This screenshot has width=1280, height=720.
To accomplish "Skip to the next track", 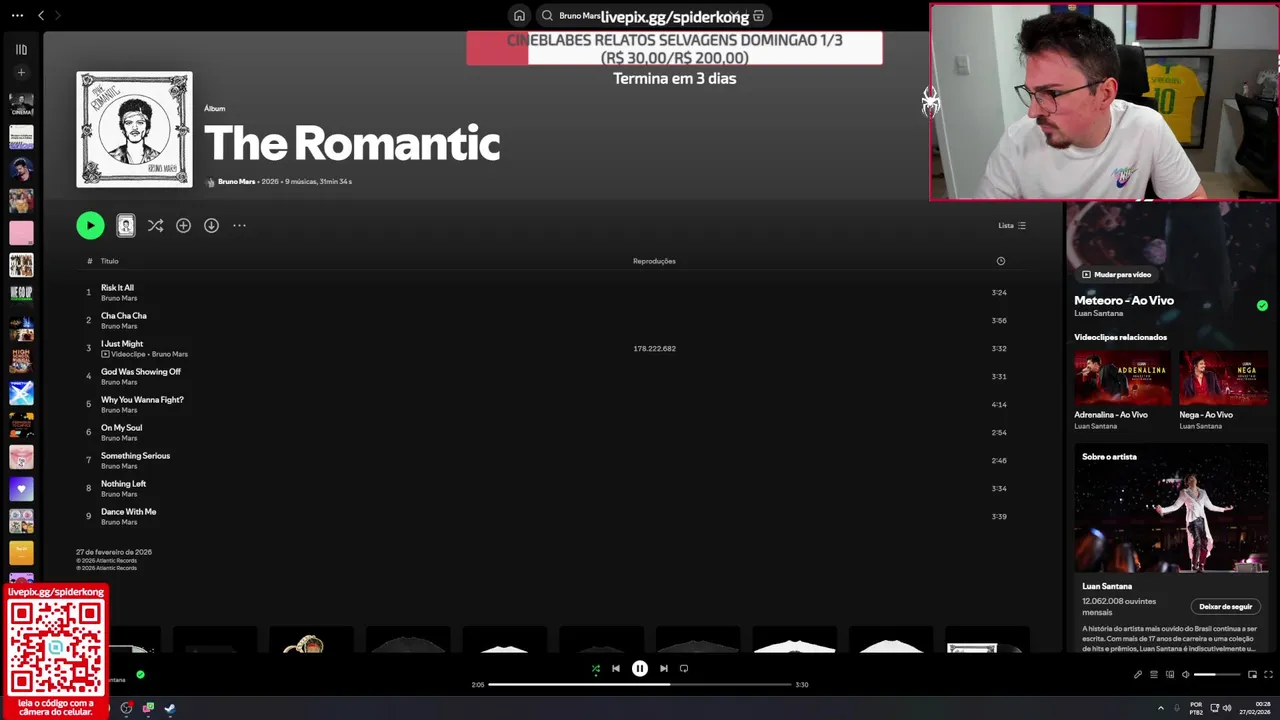I will click(664, 668).
